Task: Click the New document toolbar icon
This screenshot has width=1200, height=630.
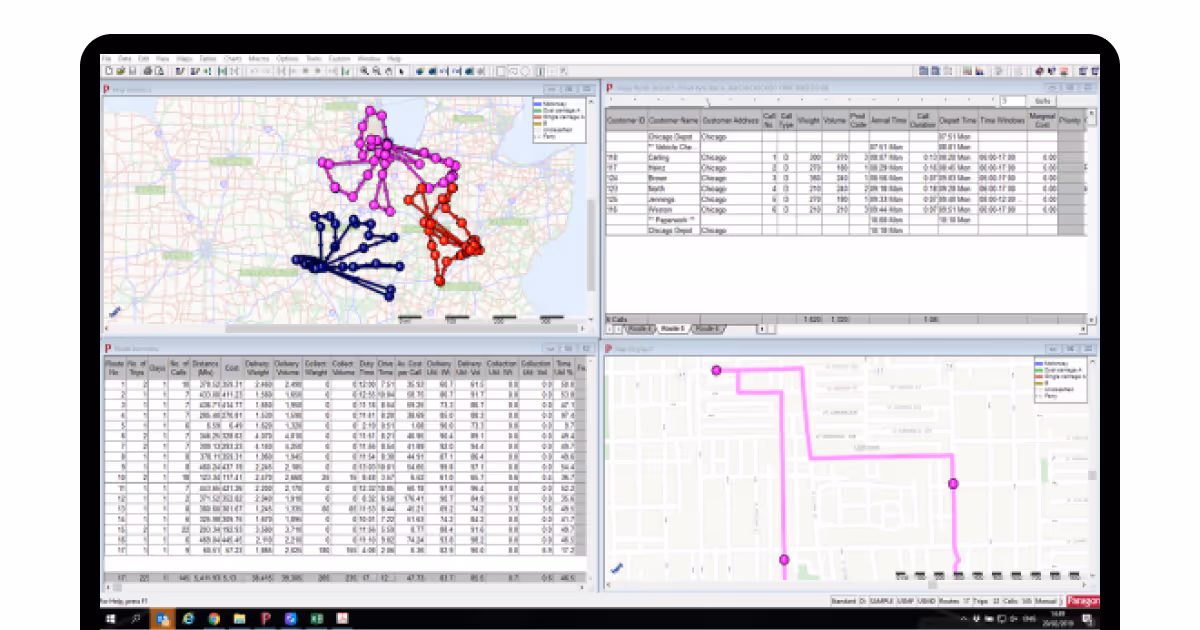Action: (109, 71)
